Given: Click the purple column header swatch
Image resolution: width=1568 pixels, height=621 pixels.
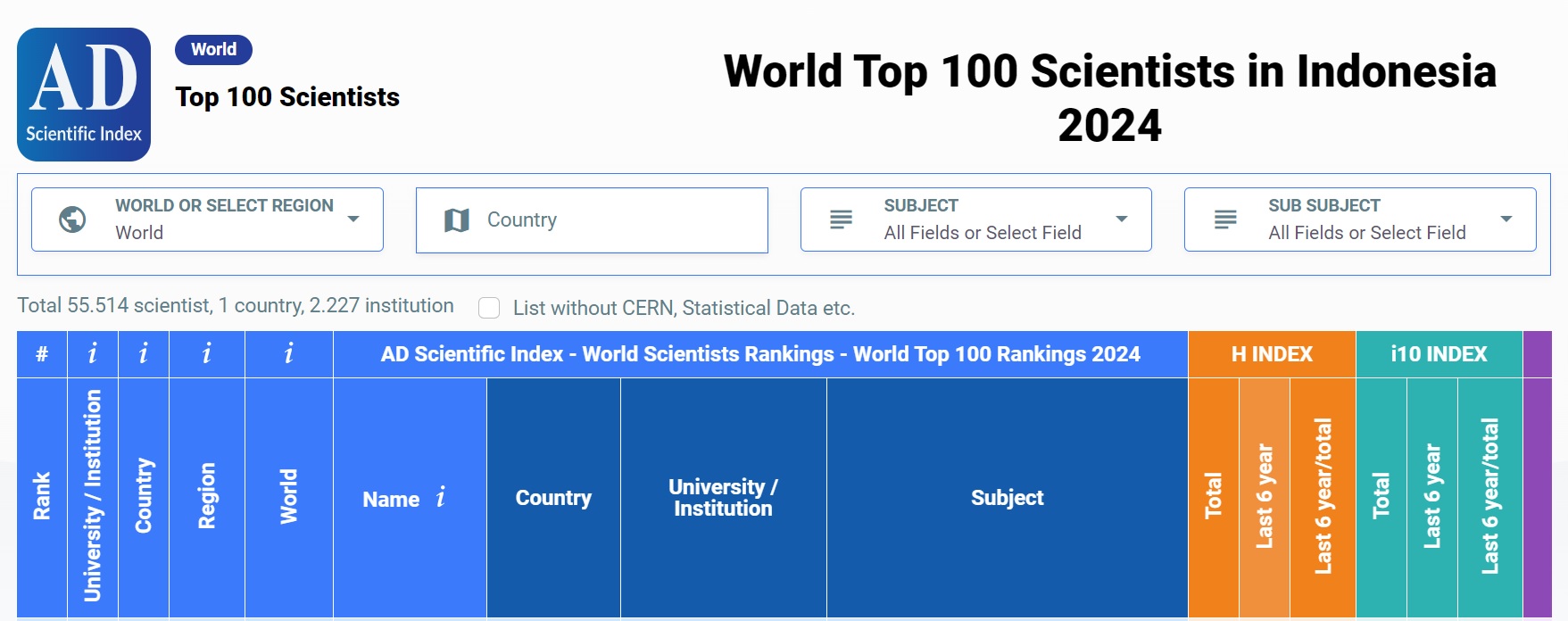Looking at the screenshot, I should point(1538,354).
